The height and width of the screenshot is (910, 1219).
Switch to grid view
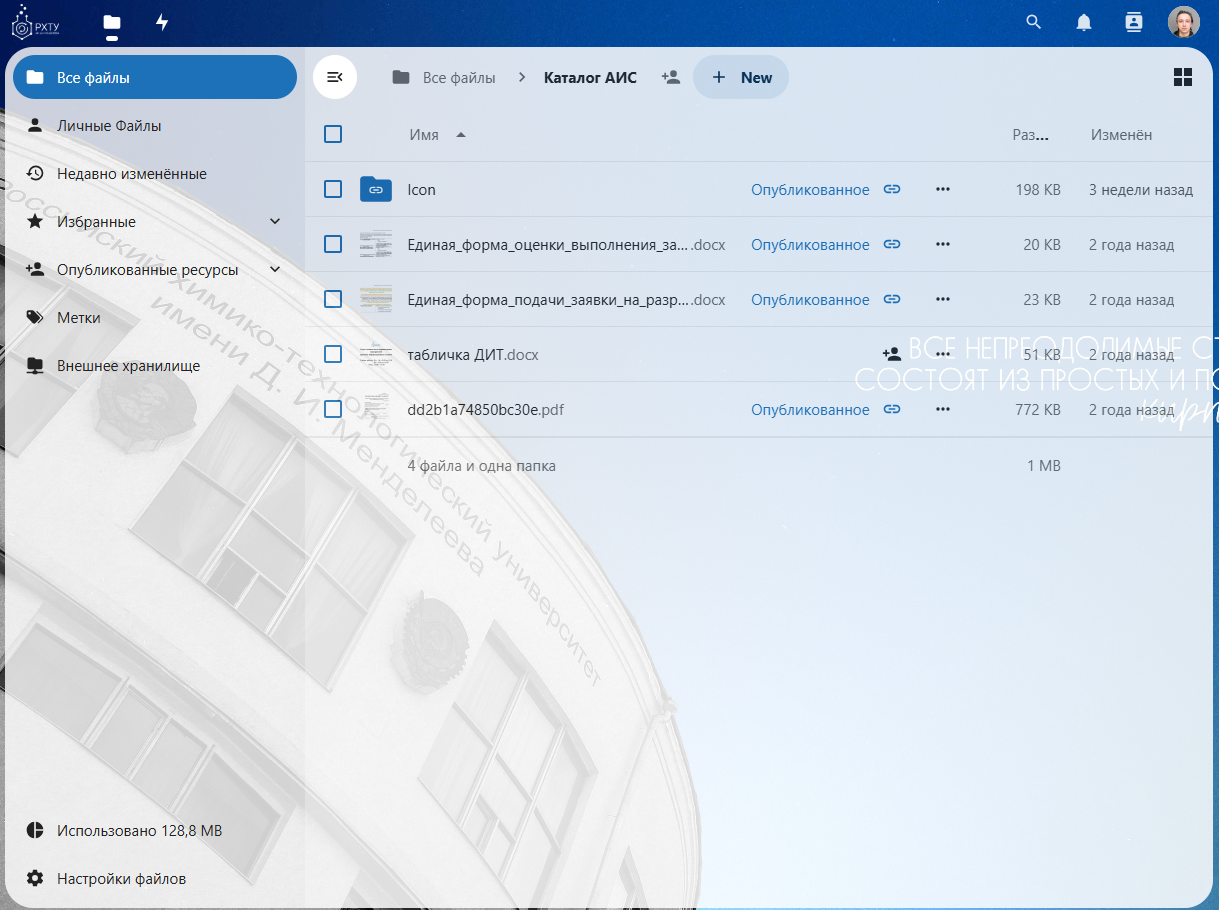1183,77
